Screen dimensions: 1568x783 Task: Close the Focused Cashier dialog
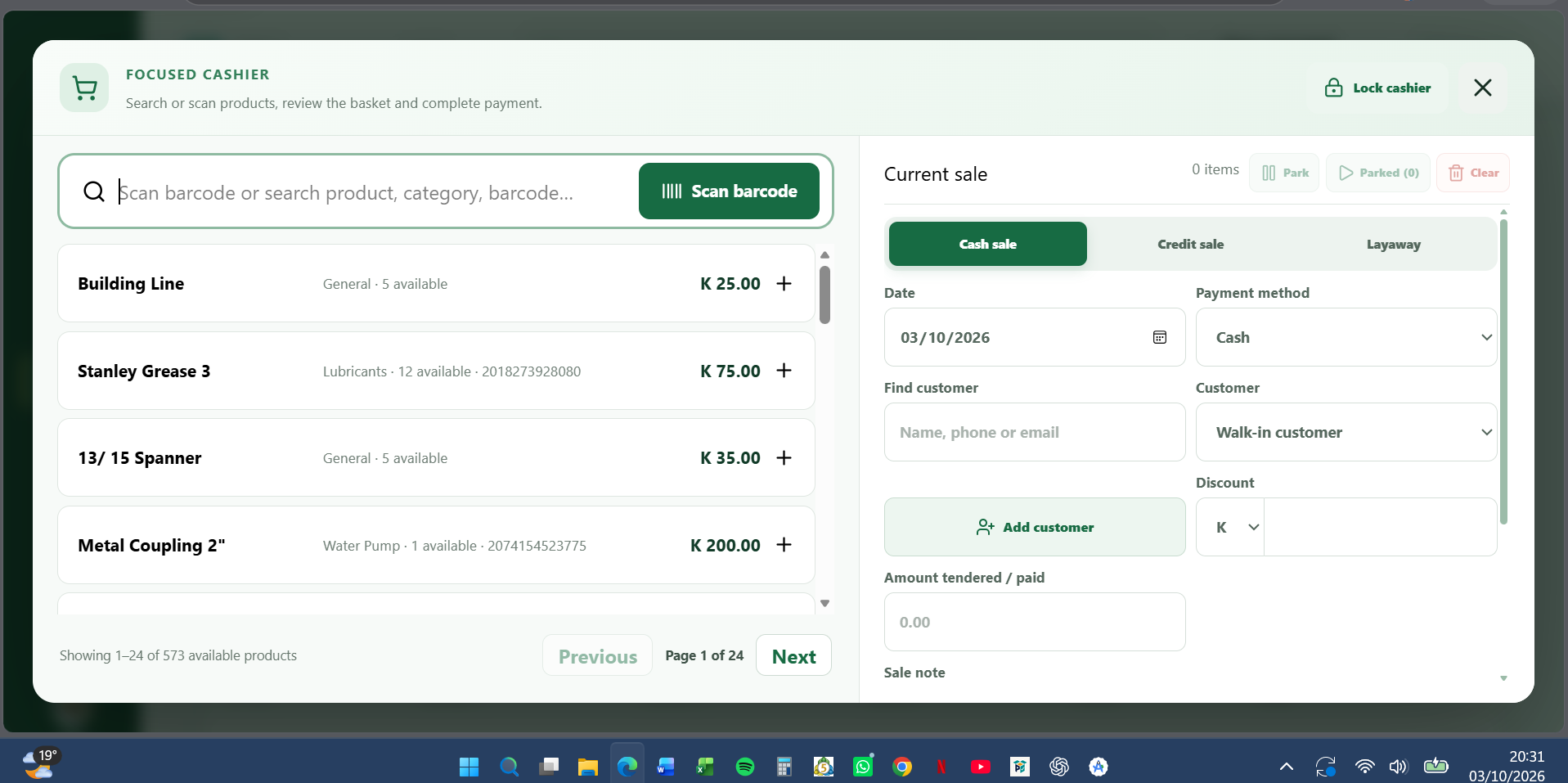(x=1483, y=88)
